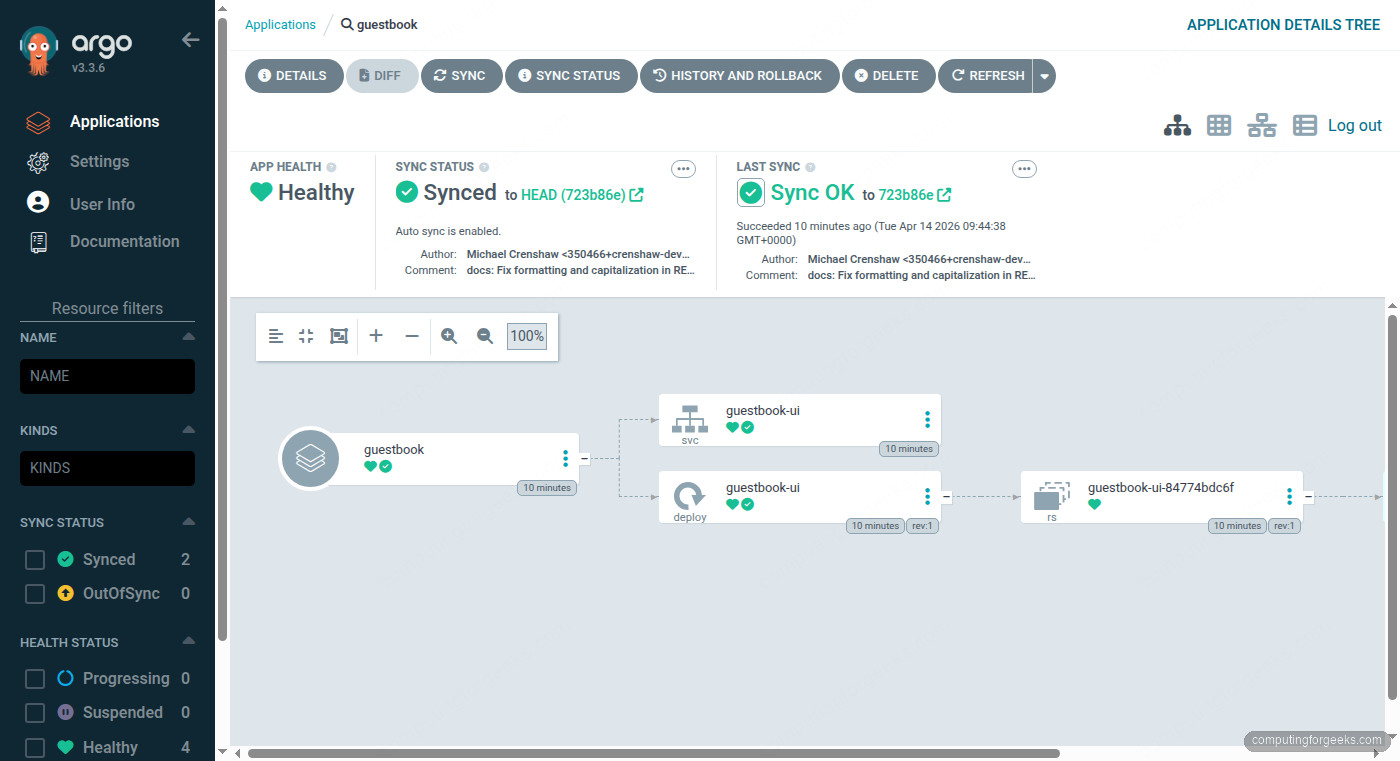
Task: Collapse the SYNC STATUS filter section
Action: click(x=189, y=521)
